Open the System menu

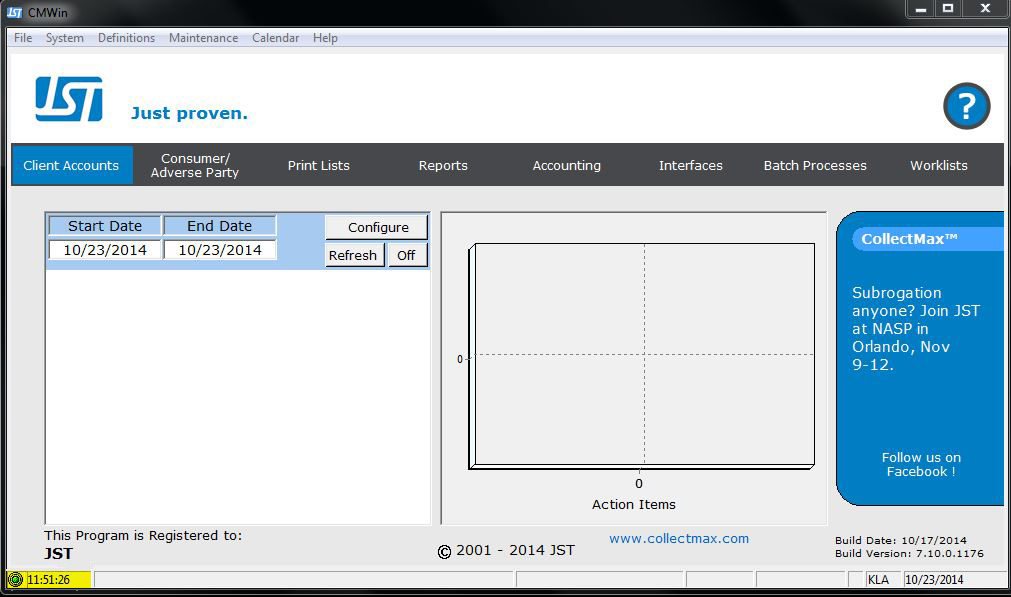pyautogui.click(x=65, y=38)
